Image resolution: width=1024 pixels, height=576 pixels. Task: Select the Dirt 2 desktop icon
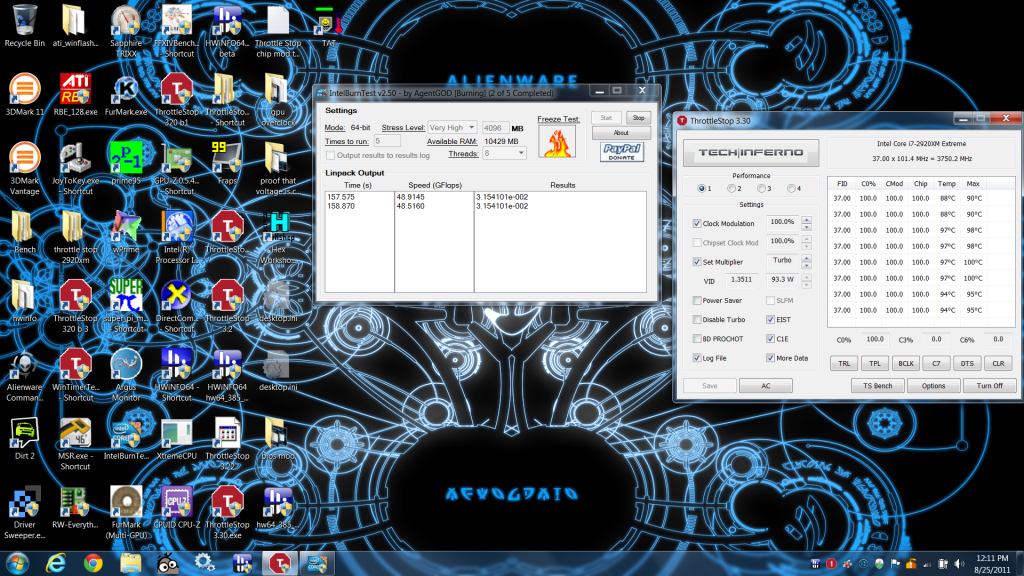coord(24,439)
